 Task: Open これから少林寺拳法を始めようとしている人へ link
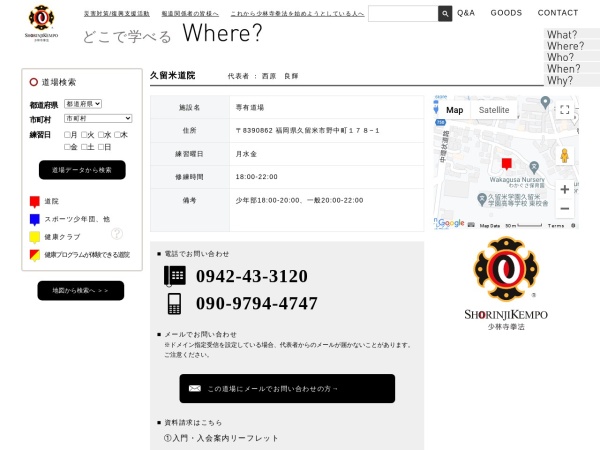click(x=297, y=14)
